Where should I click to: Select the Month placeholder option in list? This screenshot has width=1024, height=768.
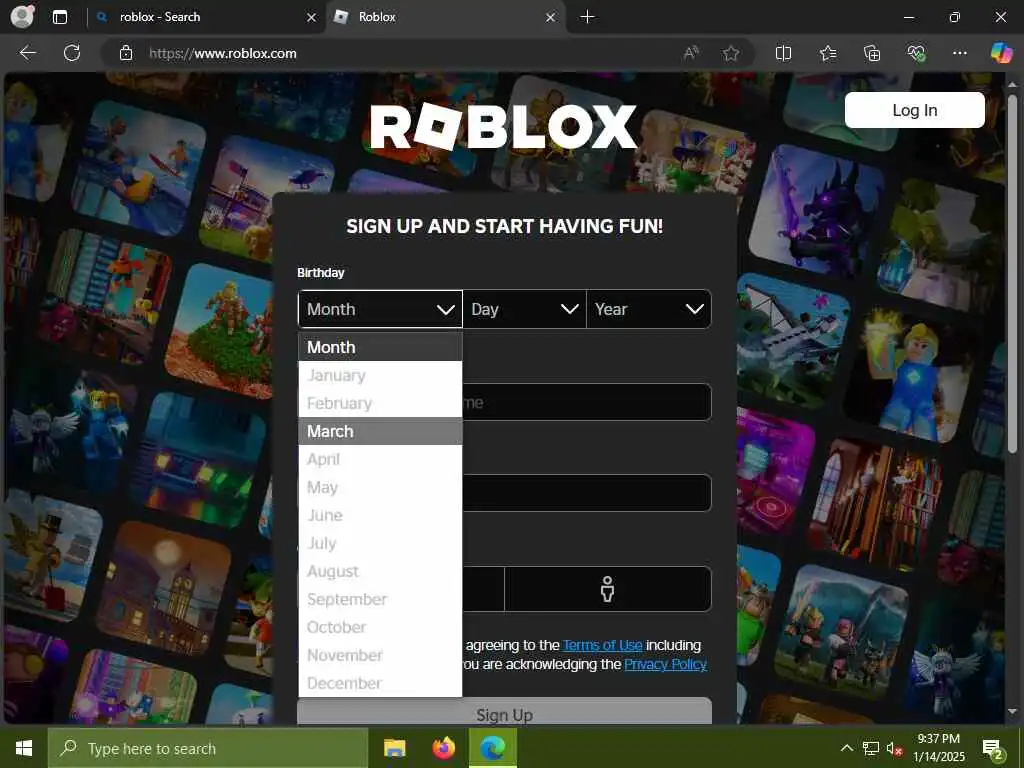click(380, 347)
